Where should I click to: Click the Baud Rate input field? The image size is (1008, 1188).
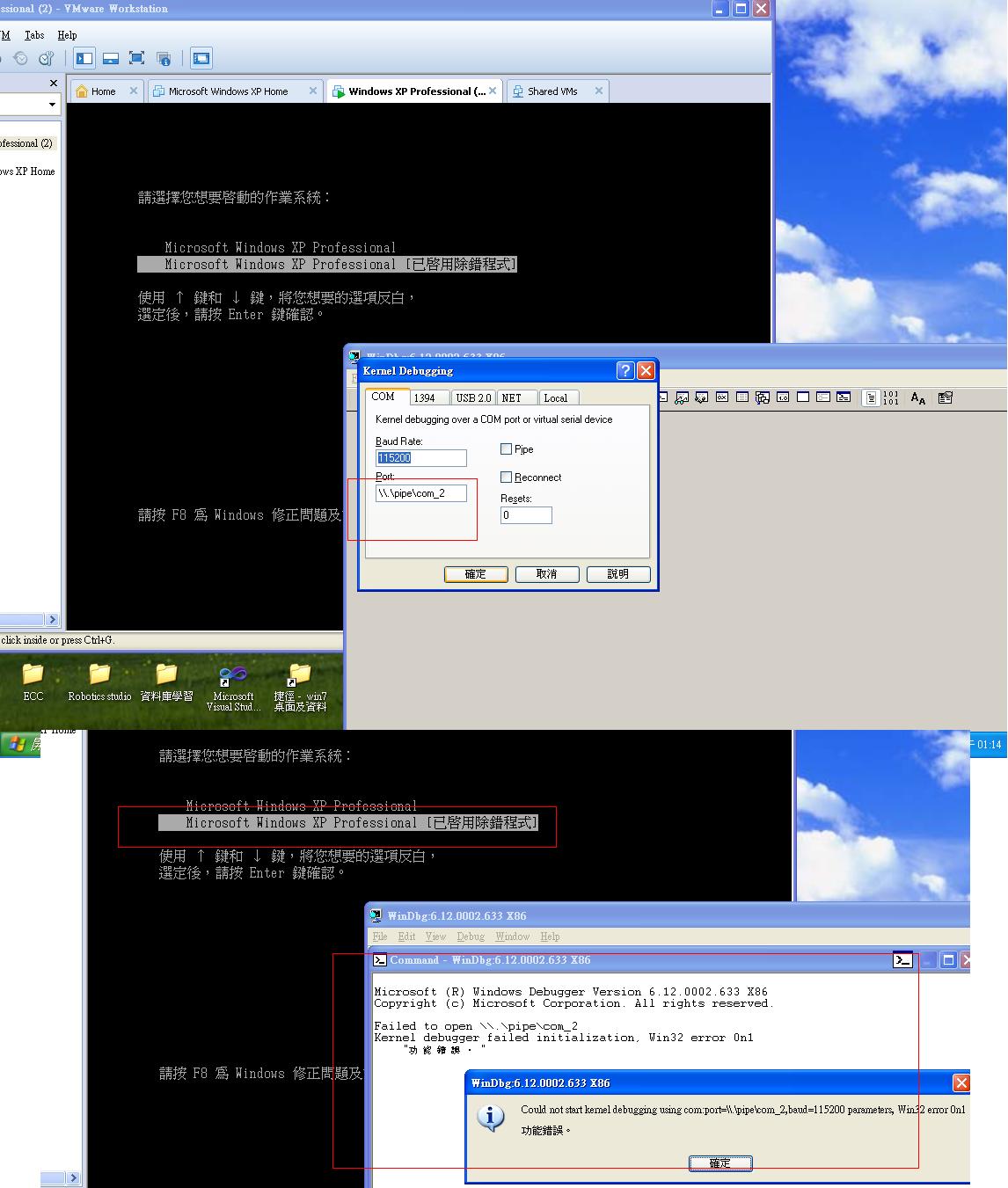click(x=421, y=458)
